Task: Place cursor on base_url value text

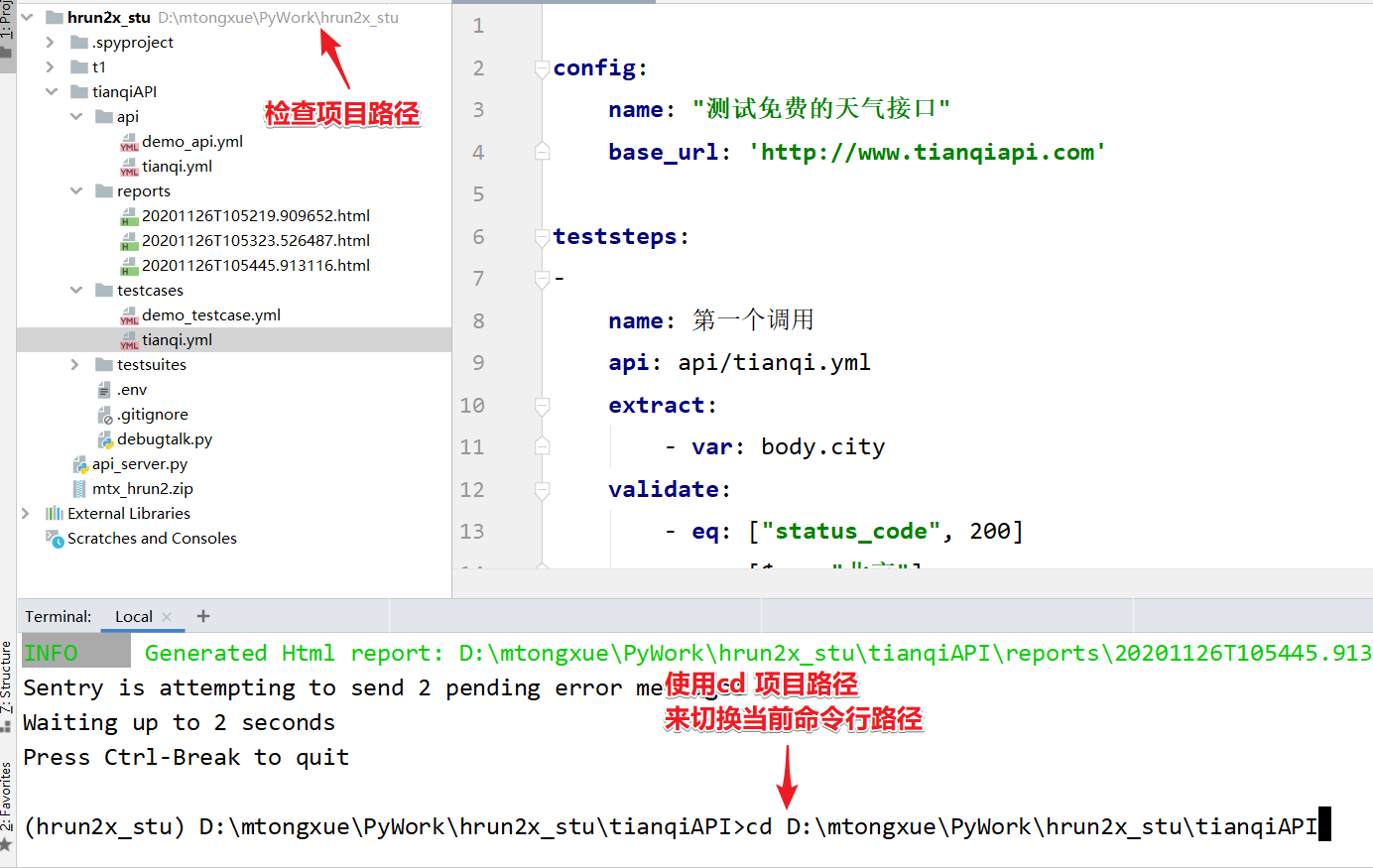Action: point(927,152)
